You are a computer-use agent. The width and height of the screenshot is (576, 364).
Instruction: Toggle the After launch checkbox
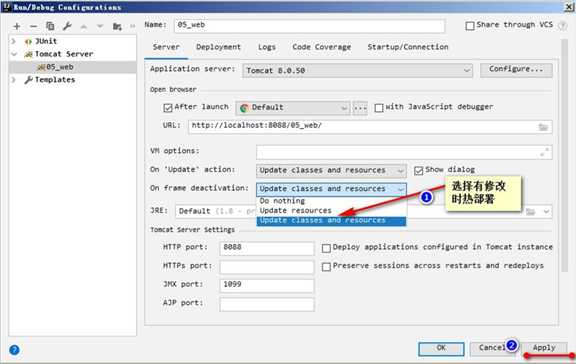(x=168, y=108)
